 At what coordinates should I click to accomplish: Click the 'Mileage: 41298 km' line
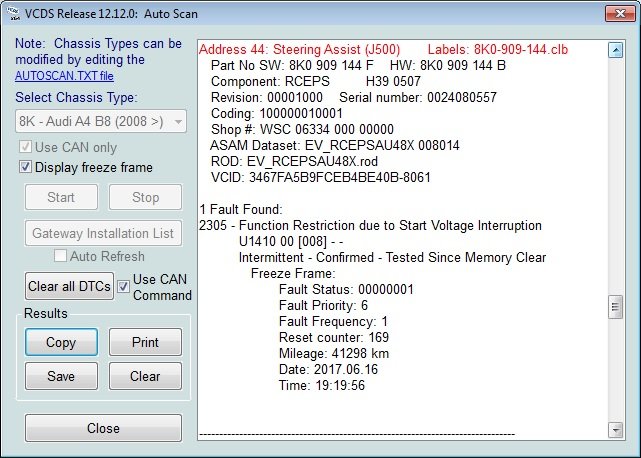tap(334, 353)
